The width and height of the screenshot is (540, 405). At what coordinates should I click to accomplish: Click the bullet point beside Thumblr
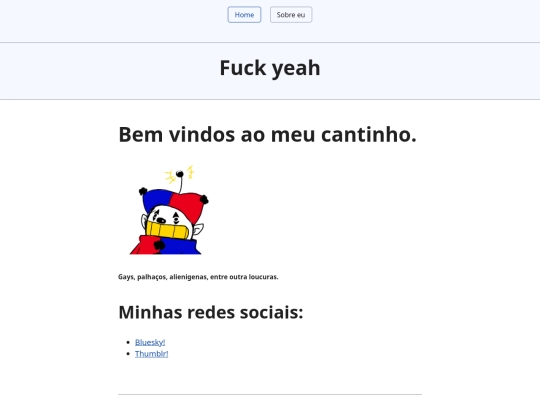128,354
